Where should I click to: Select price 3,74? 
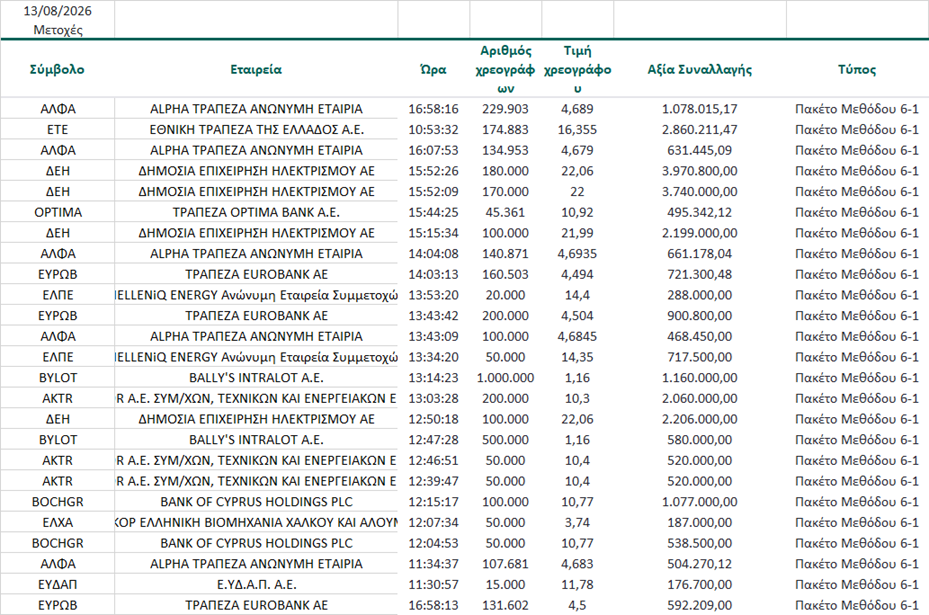(578, 523)
